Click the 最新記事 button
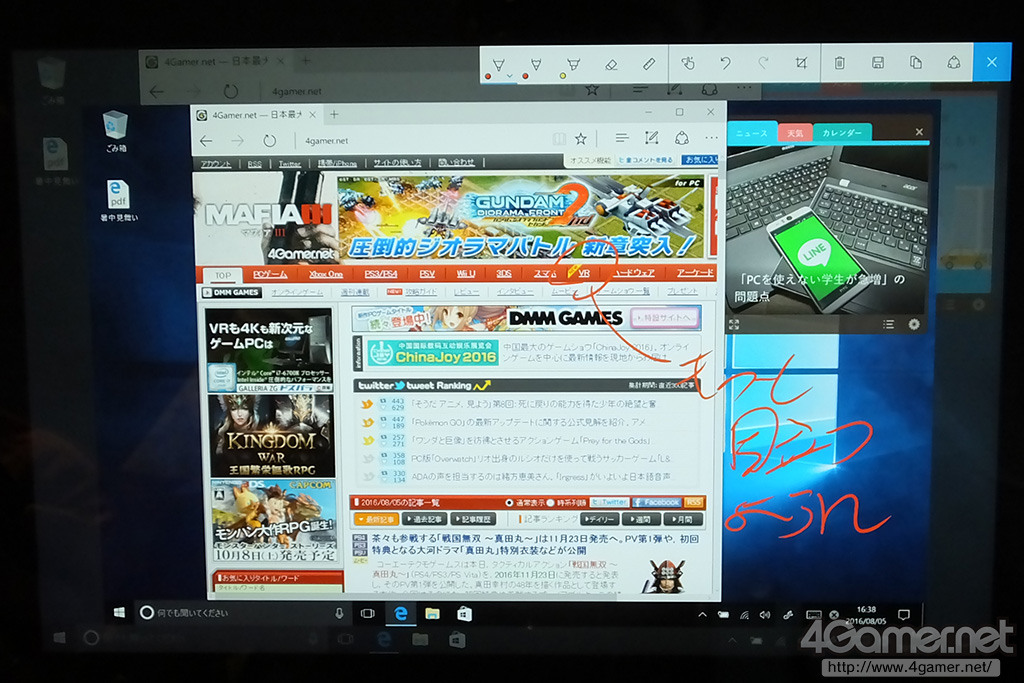This screenshot has height=683, width=1024. point(376,520)
